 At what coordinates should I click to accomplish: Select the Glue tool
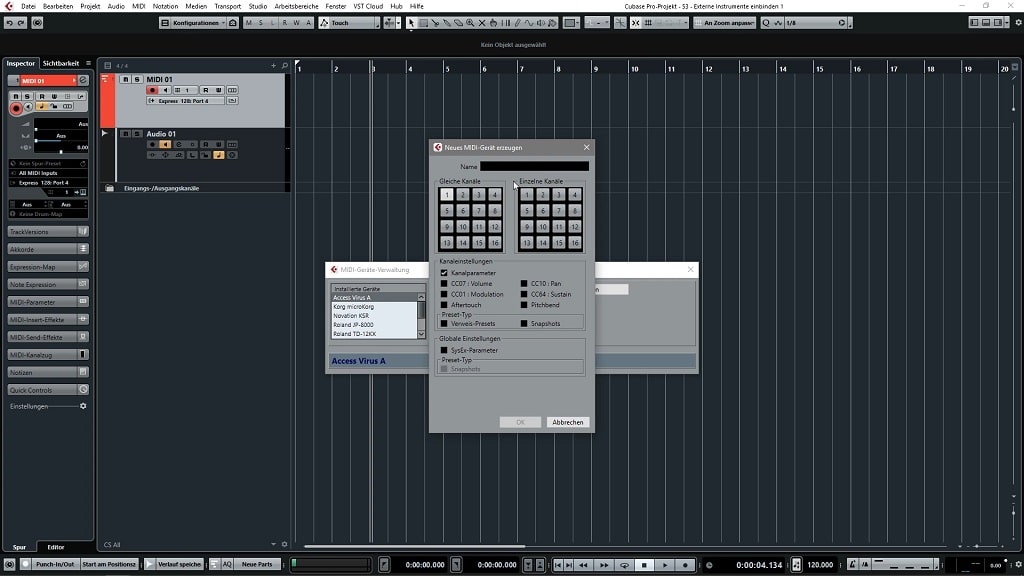coord(447,23)
